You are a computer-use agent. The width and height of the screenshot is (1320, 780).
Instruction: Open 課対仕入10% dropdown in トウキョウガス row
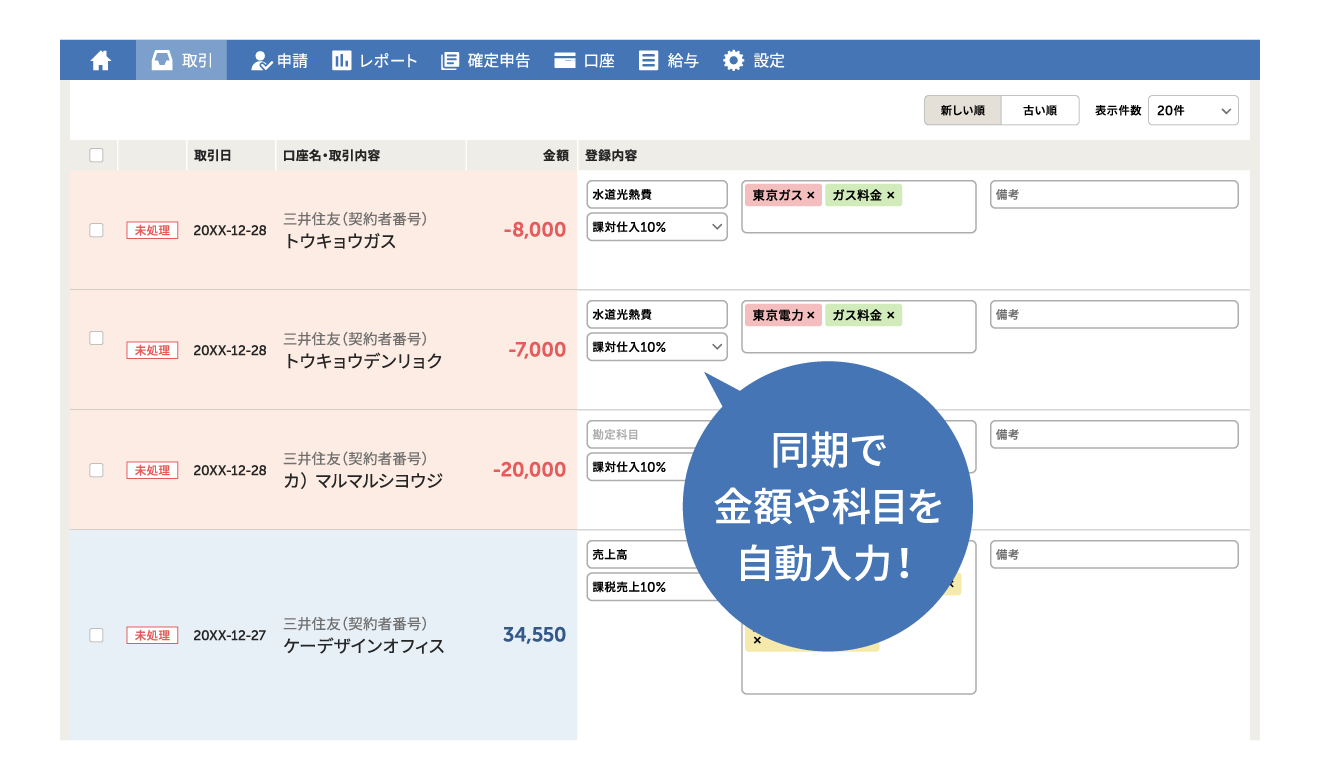click(657, 227)
